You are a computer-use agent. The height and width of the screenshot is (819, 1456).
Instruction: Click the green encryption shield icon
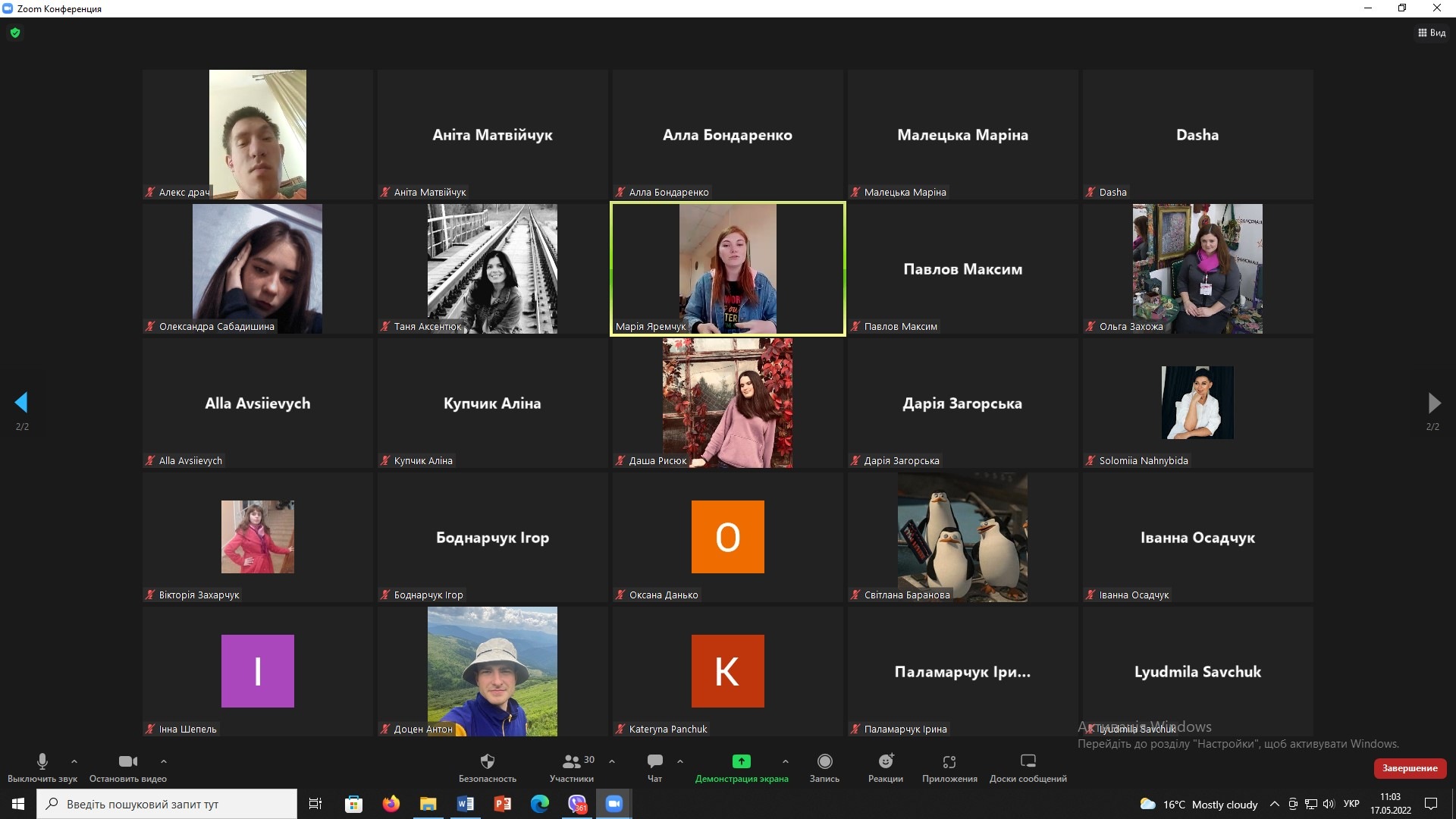[x=15, y=33]
